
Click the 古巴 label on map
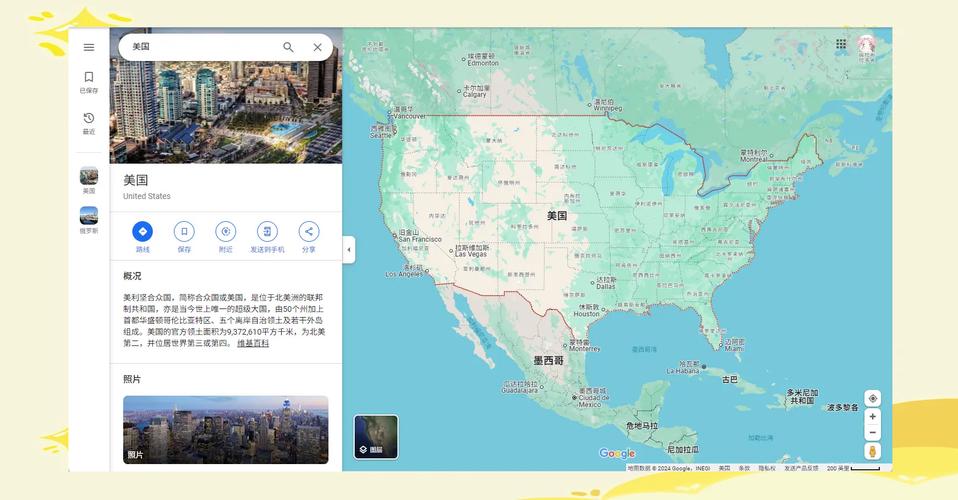[729, 380]
